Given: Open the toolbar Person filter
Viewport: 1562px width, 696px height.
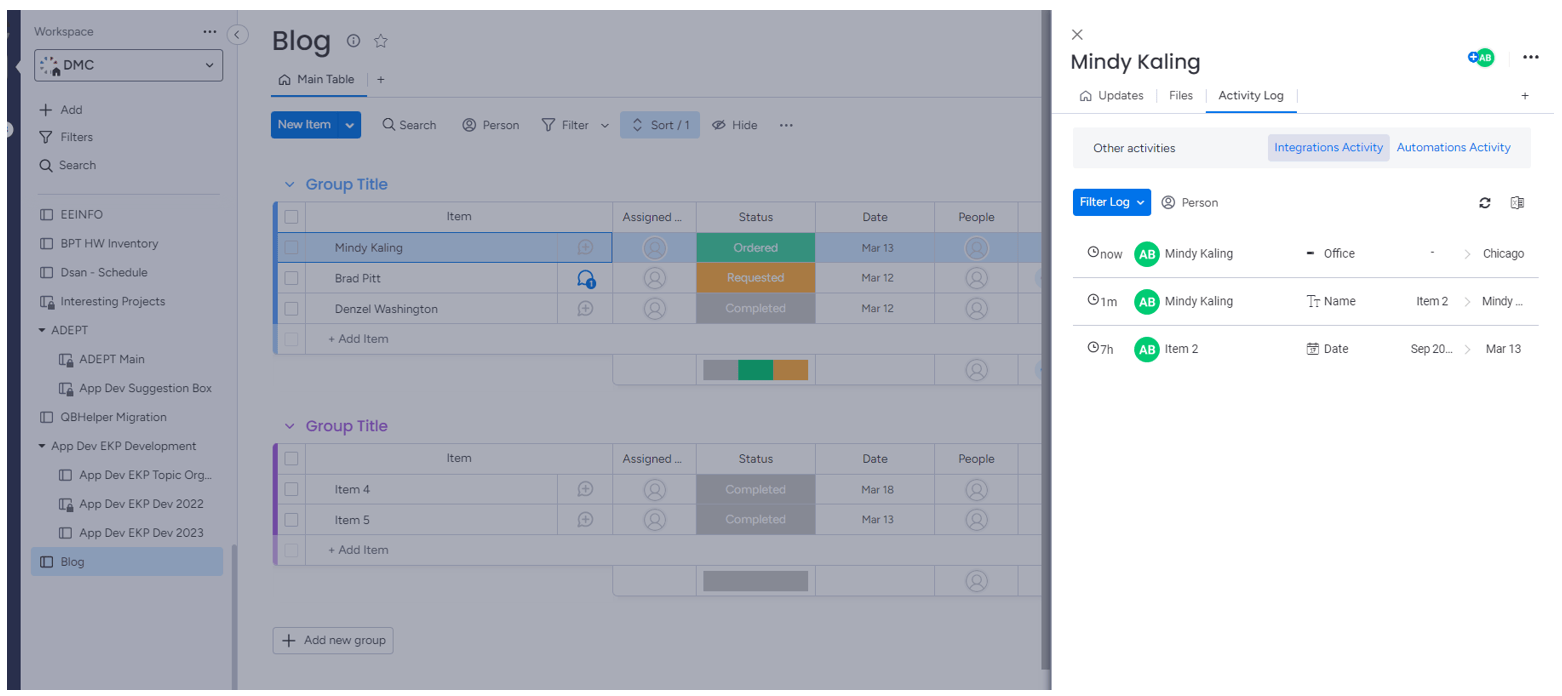Looking at the screenshot, I should (491, 125).
